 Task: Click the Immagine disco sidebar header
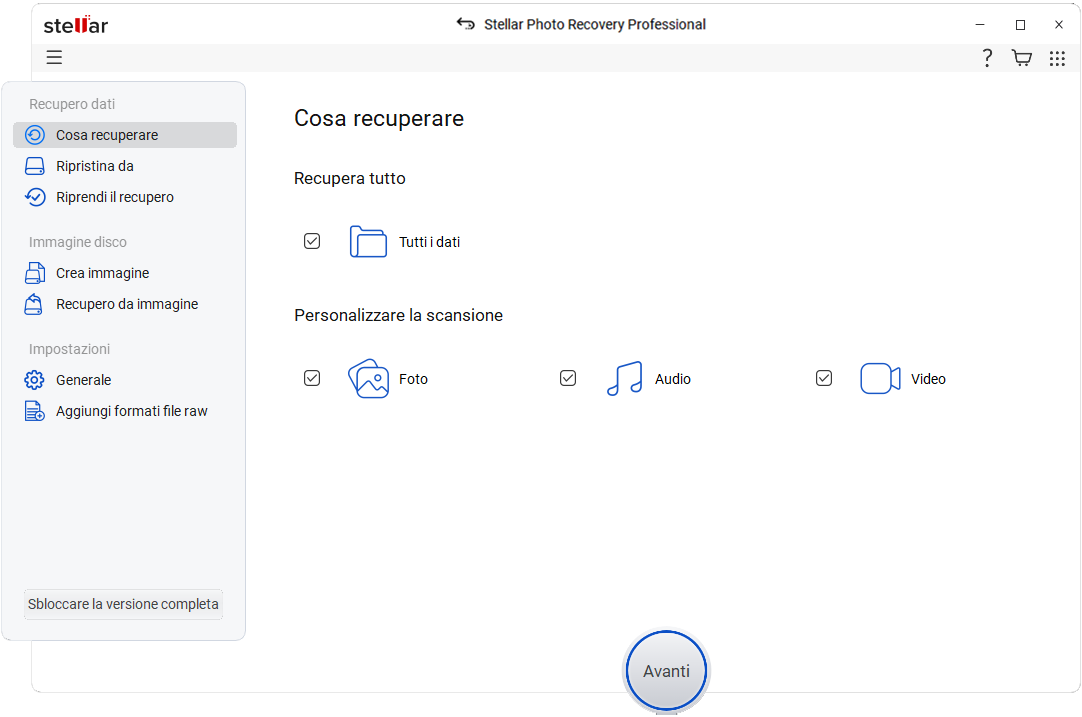[x=78, y=242]
